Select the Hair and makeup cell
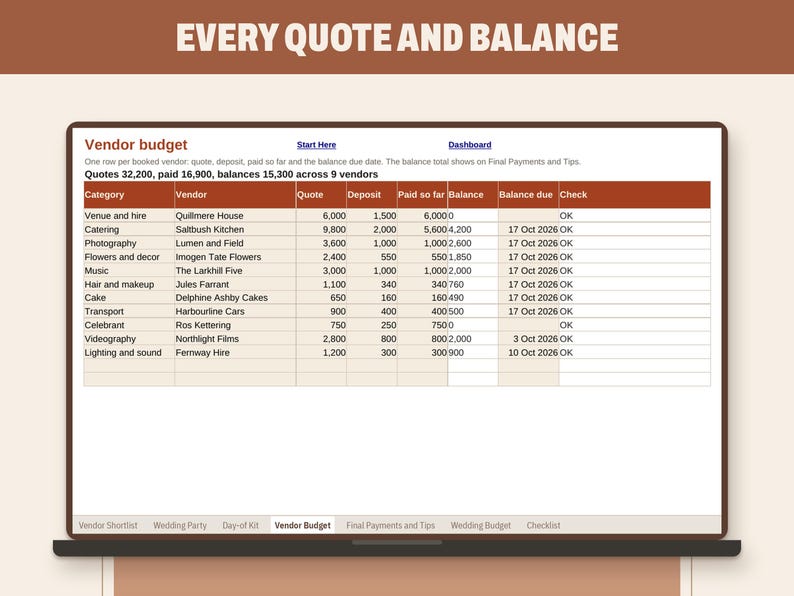Image resolution: width=794 pixels, height=596 pixels. coord(129,284)
